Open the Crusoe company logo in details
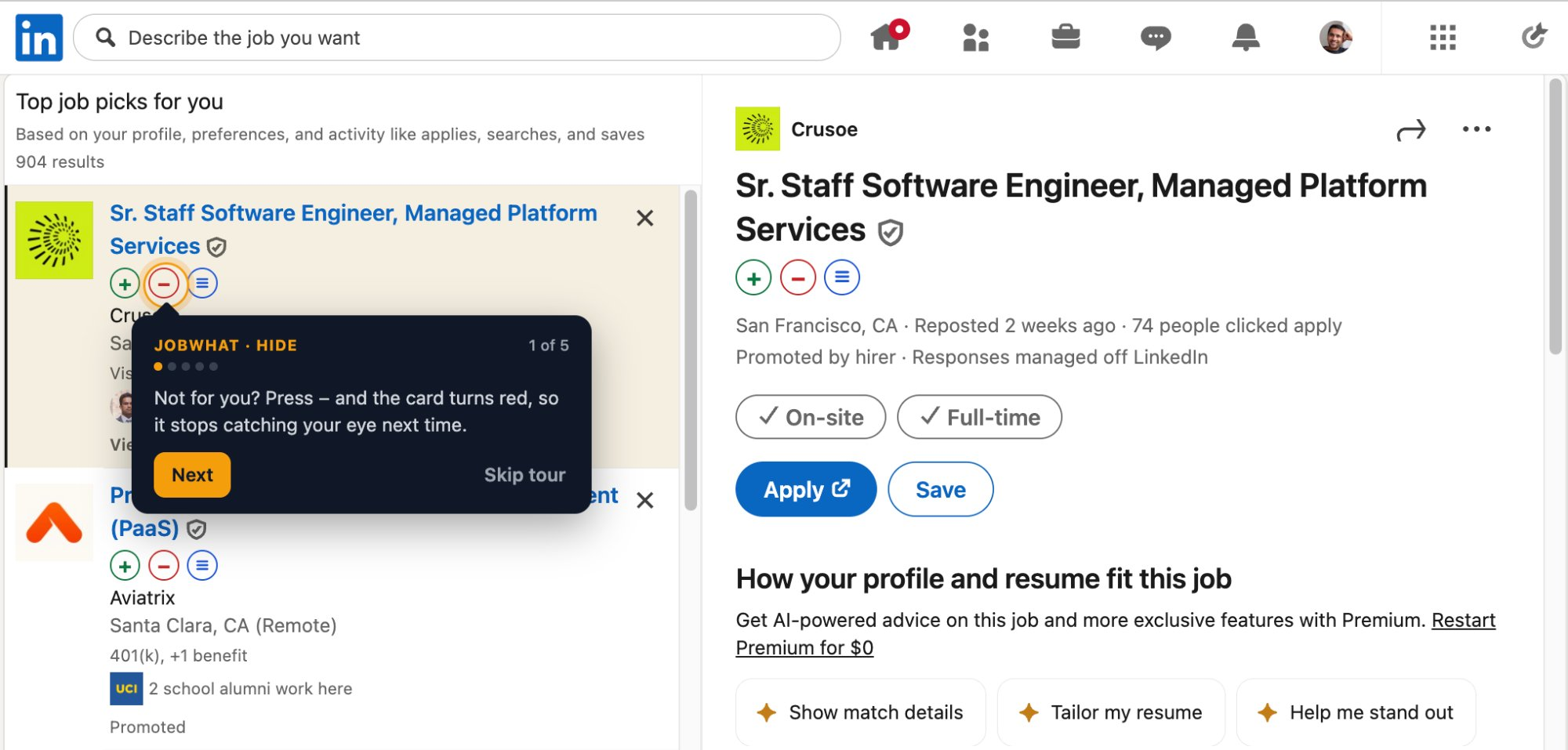1568x750 pixels. point(757,129)
